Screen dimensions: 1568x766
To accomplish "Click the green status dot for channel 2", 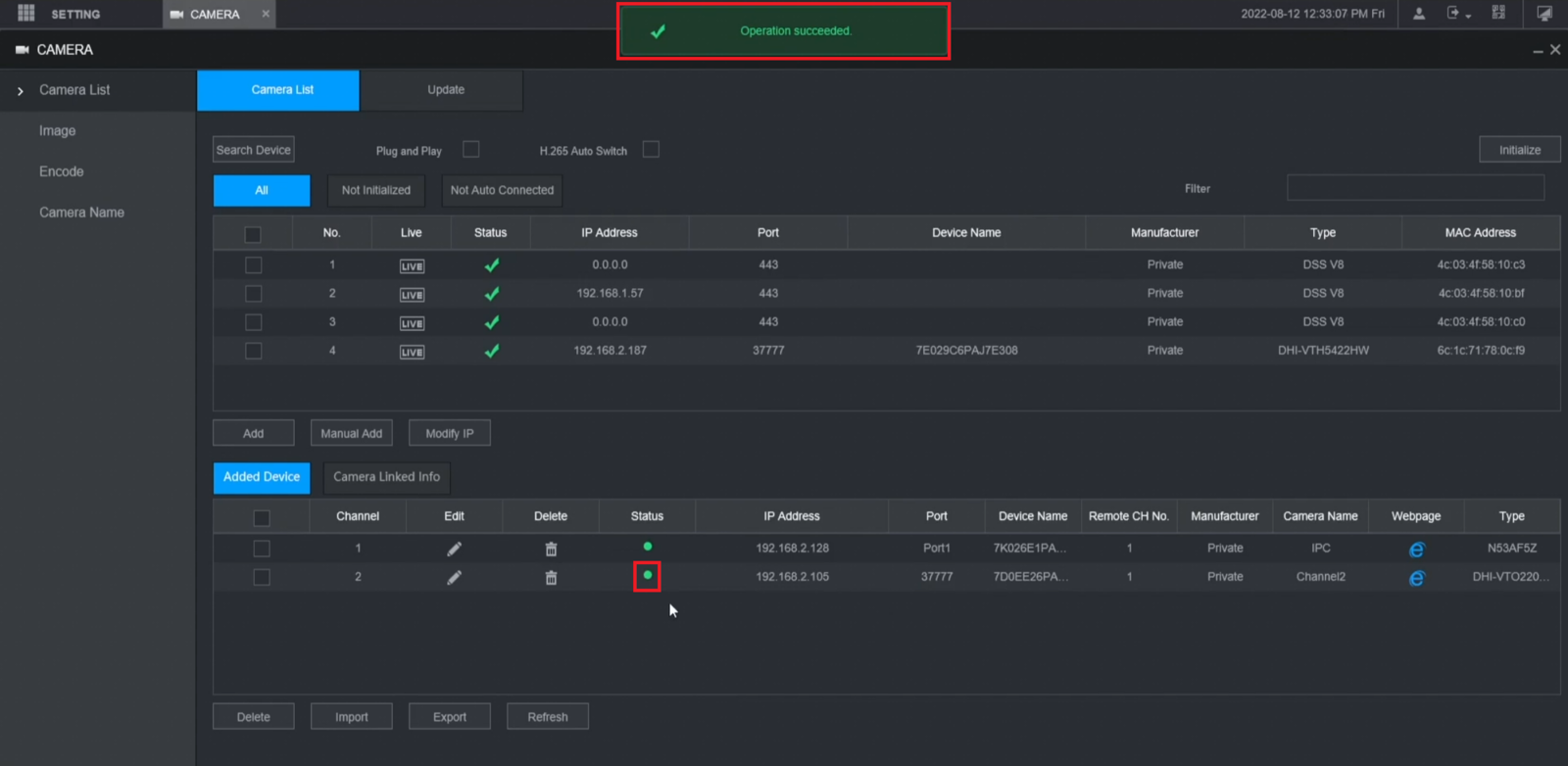I will 647,576.
